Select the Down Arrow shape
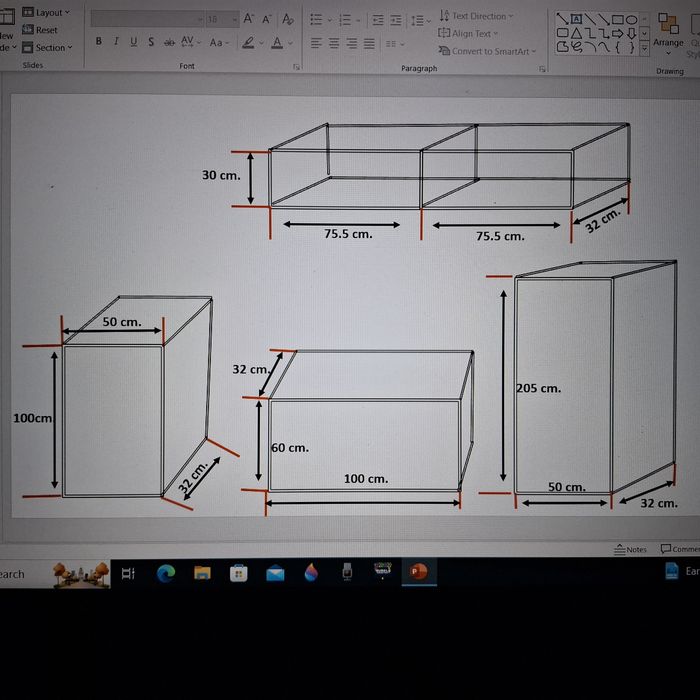The width and height of the screenshot is (700, 700). click(631, 33)
